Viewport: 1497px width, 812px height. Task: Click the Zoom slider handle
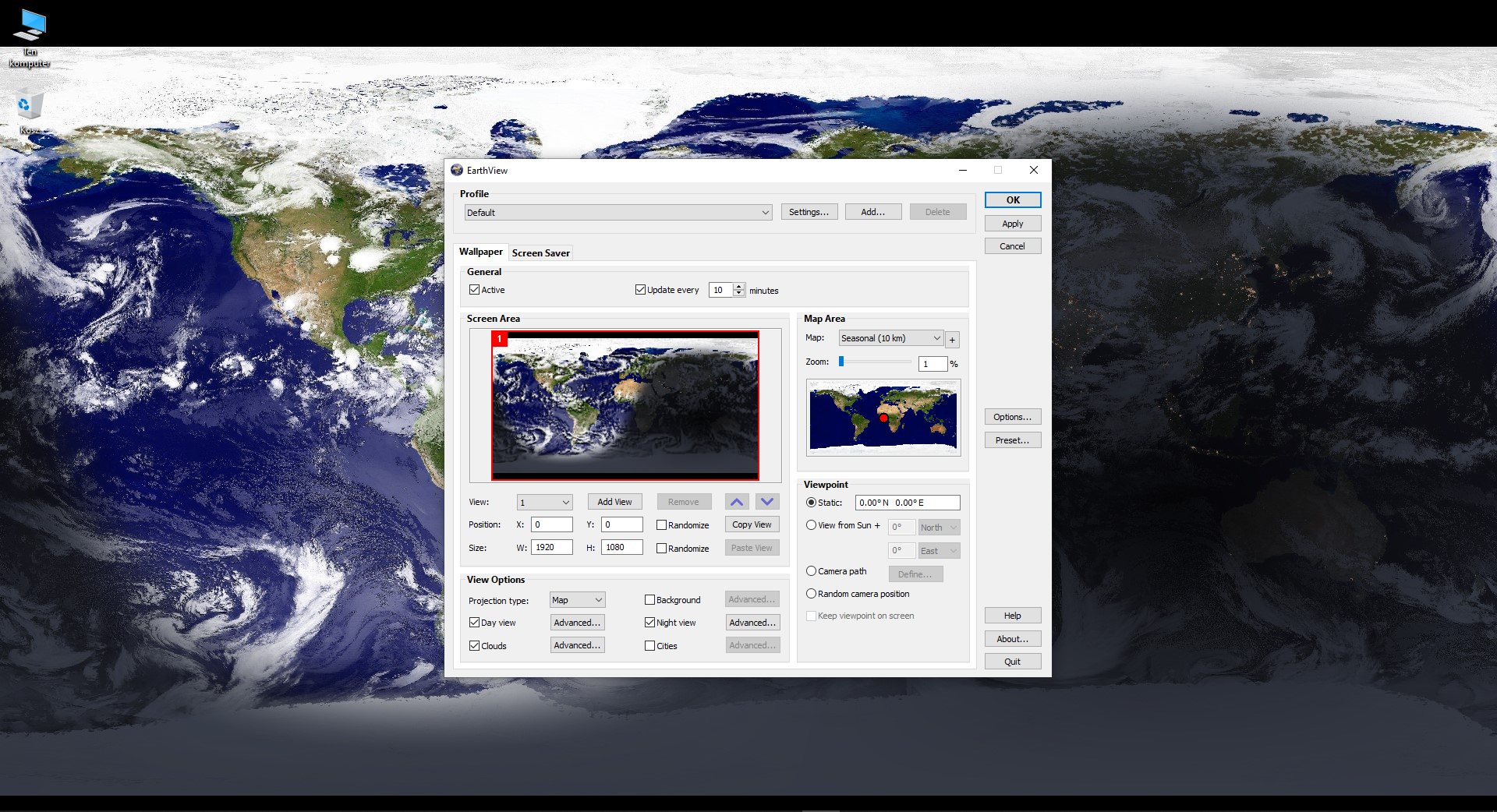[841, 362]
